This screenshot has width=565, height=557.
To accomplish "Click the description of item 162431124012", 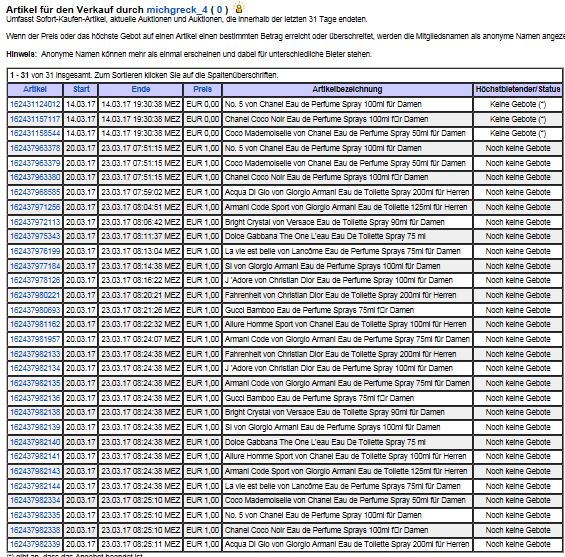I will click(323, 104).
